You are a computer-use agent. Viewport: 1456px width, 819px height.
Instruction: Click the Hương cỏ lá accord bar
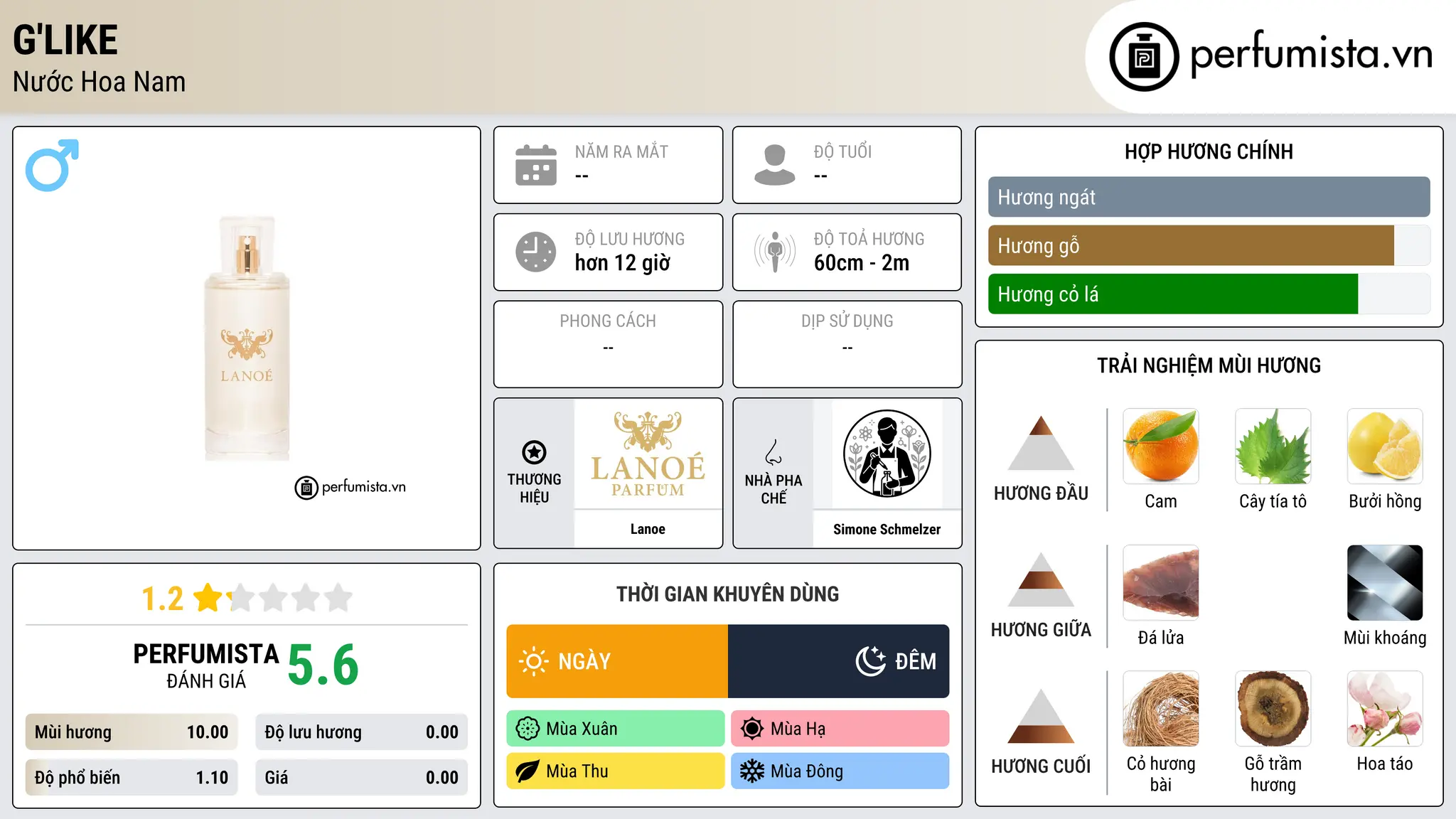coord(1209,294)
